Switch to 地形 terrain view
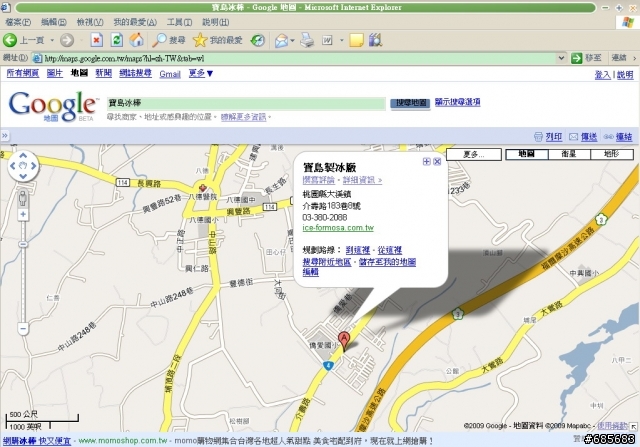This screenshot has width=640, height=447. (611, 154)
